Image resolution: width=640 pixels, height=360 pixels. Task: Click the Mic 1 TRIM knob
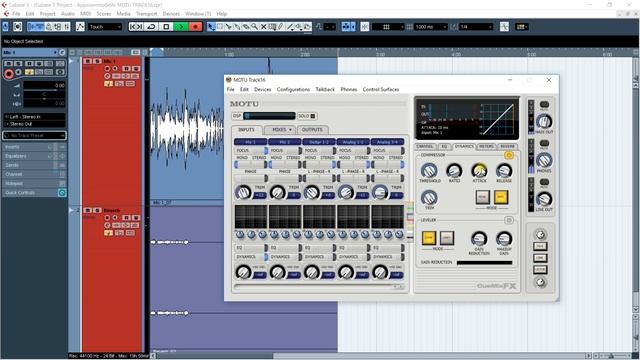pos(243,192)
